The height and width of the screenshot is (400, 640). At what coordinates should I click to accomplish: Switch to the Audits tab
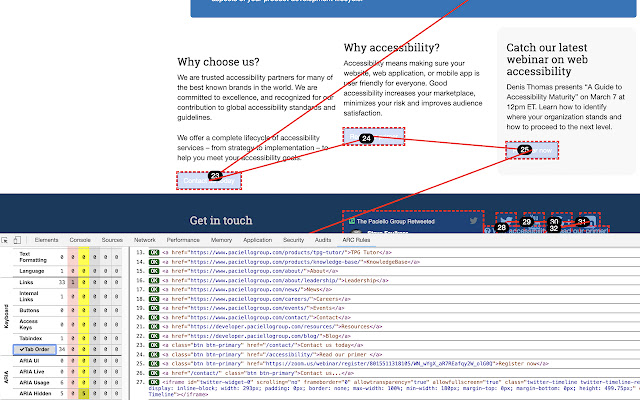[x=323, y=240]
